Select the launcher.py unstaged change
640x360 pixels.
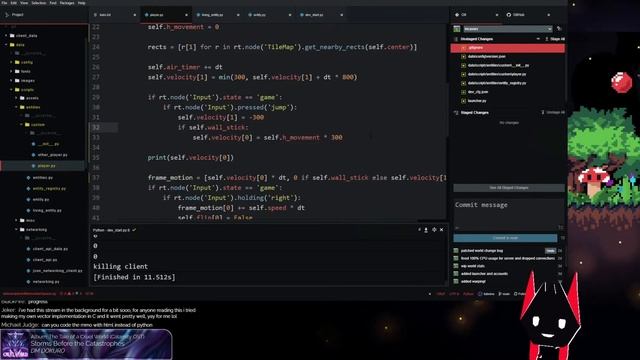[508, 101]
